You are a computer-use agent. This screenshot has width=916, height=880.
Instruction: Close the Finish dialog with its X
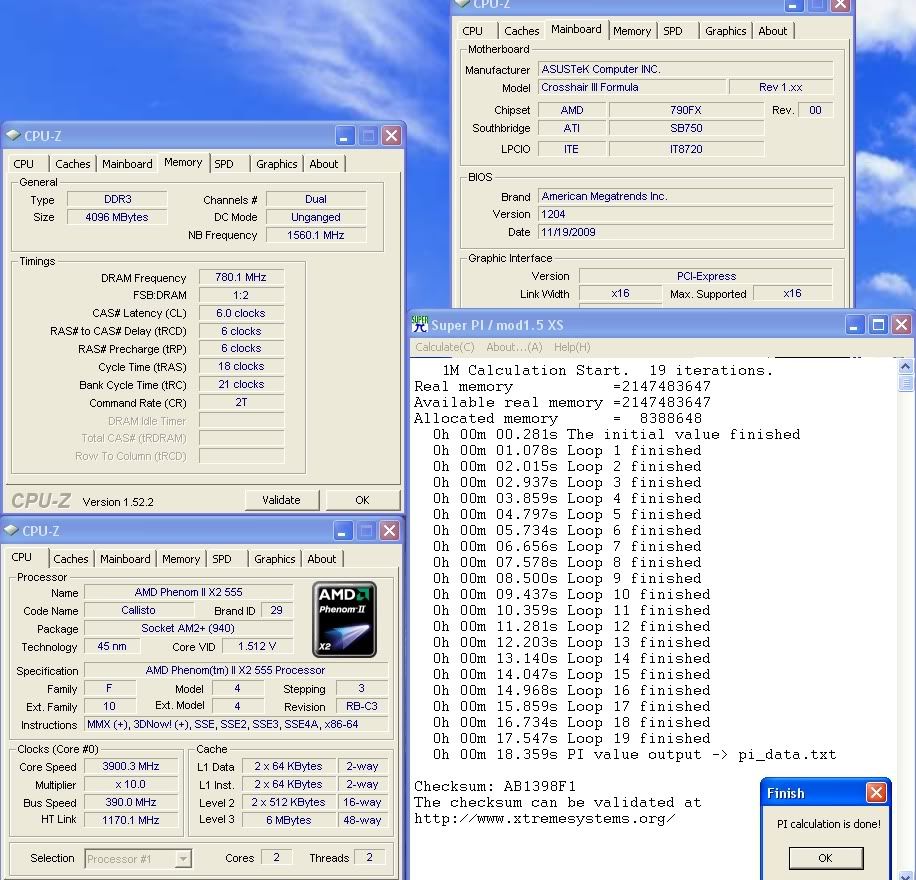[876, 793]
